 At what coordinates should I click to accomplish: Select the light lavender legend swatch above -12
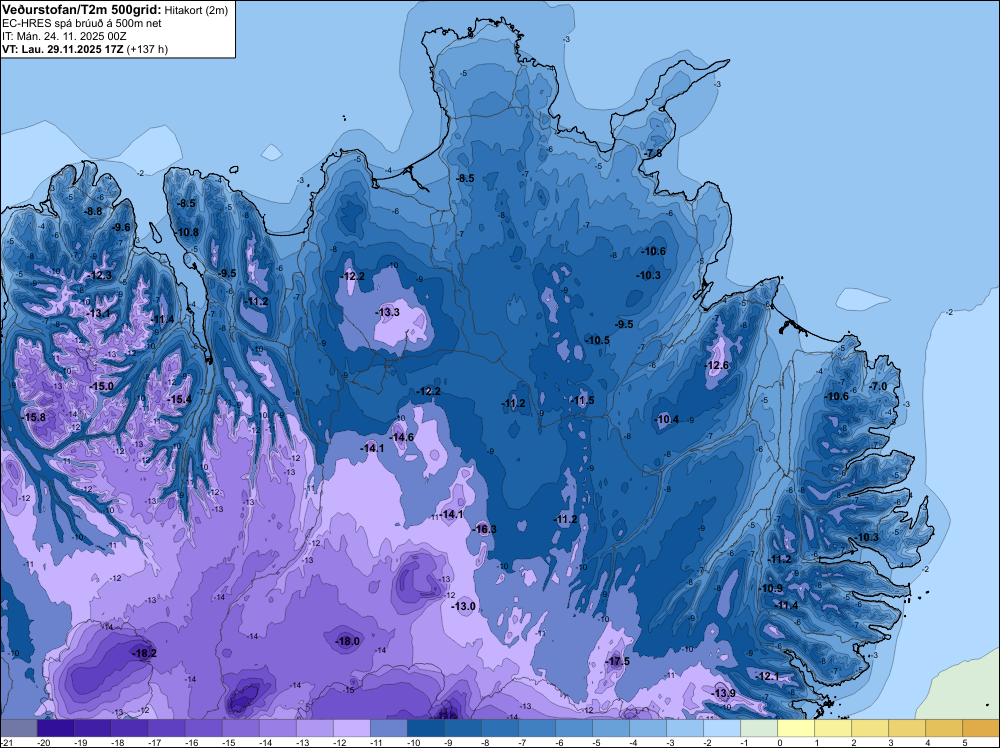pyautogui.click(x=351, y=728)
